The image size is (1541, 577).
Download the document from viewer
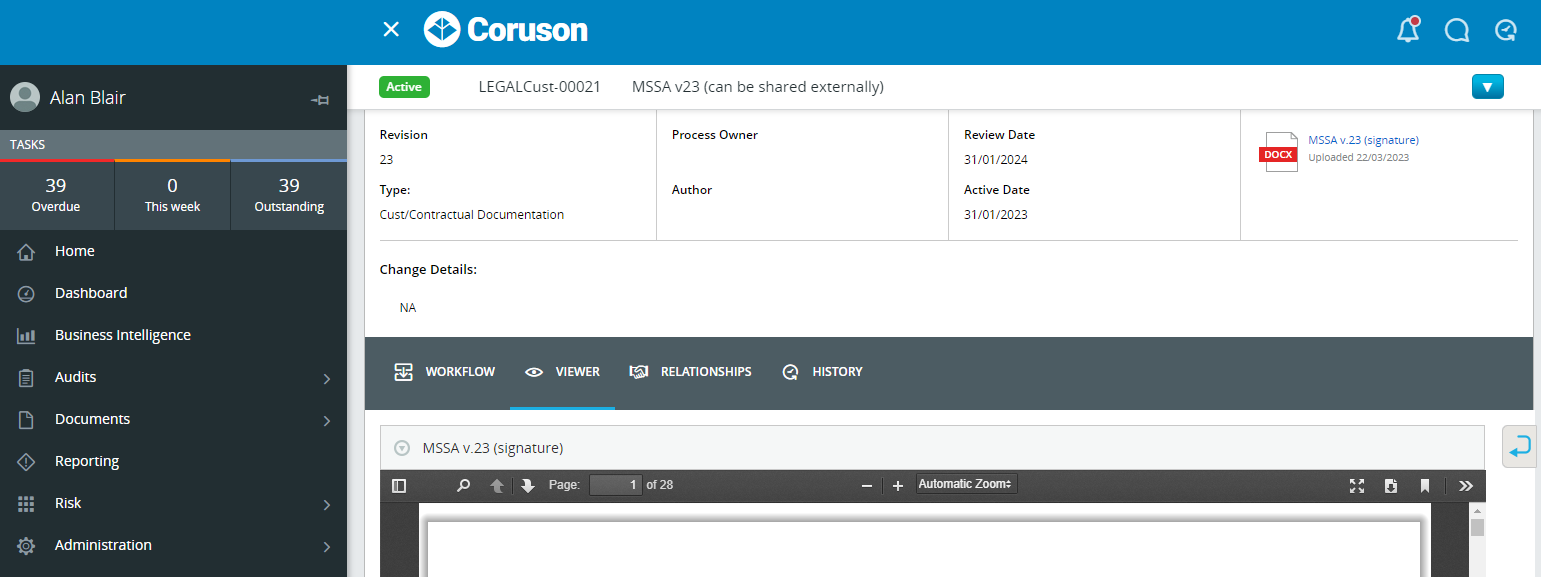click(x=1391, y=485)
